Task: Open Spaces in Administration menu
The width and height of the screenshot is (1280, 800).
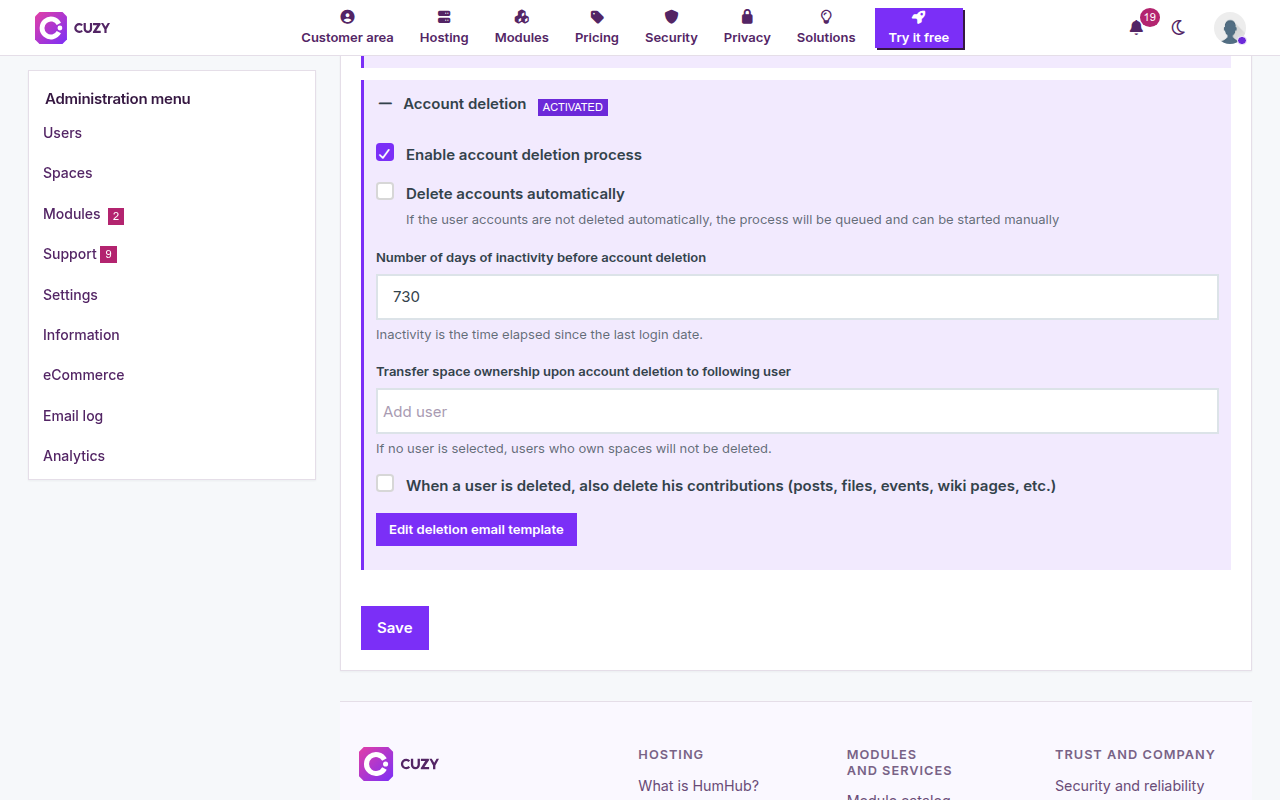Action: pos(67,173)
